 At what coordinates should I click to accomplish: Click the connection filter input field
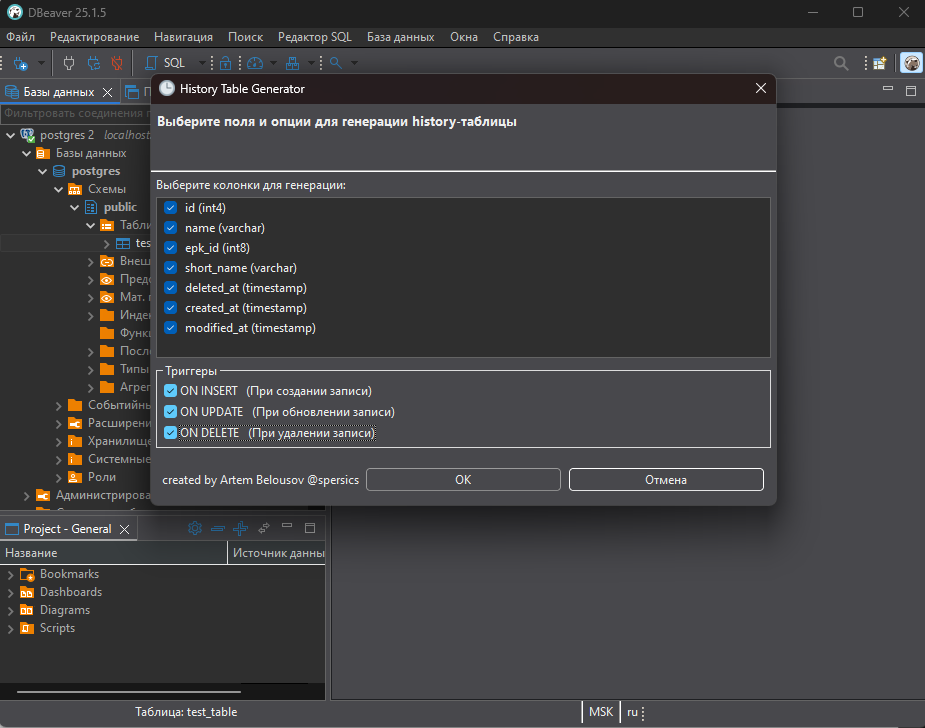[x=77, y=113]
